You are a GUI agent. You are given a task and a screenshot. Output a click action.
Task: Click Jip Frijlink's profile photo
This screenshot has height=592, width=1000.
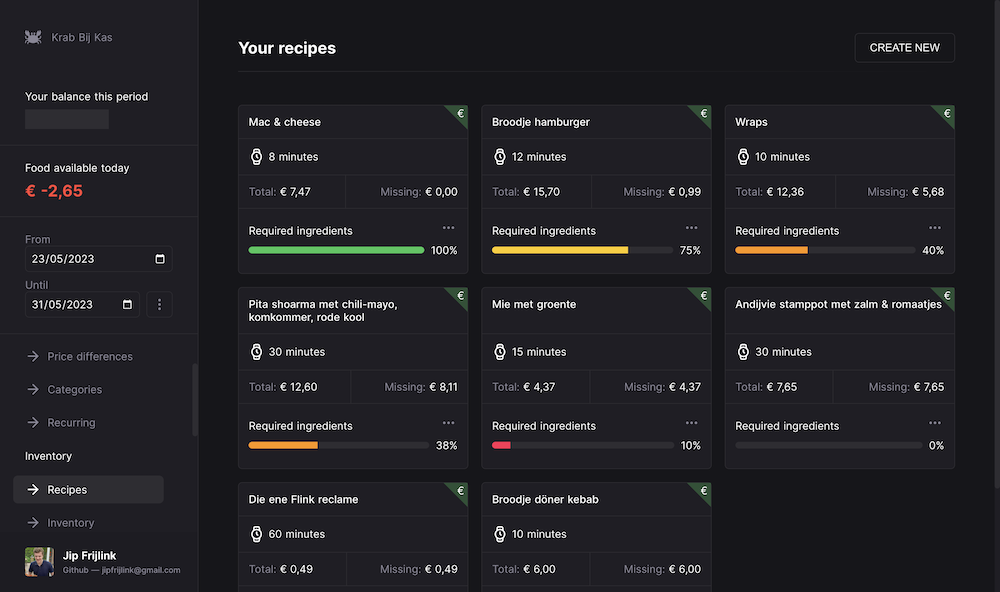tap(38, 562)
